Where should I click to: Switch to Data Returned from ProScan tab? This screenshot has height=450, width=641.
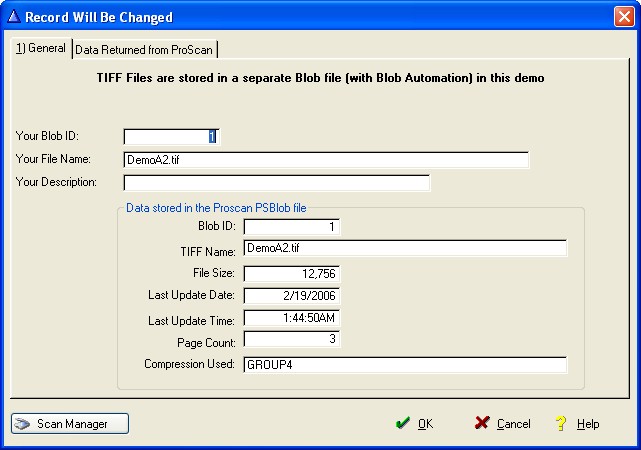tap(144, 49)
